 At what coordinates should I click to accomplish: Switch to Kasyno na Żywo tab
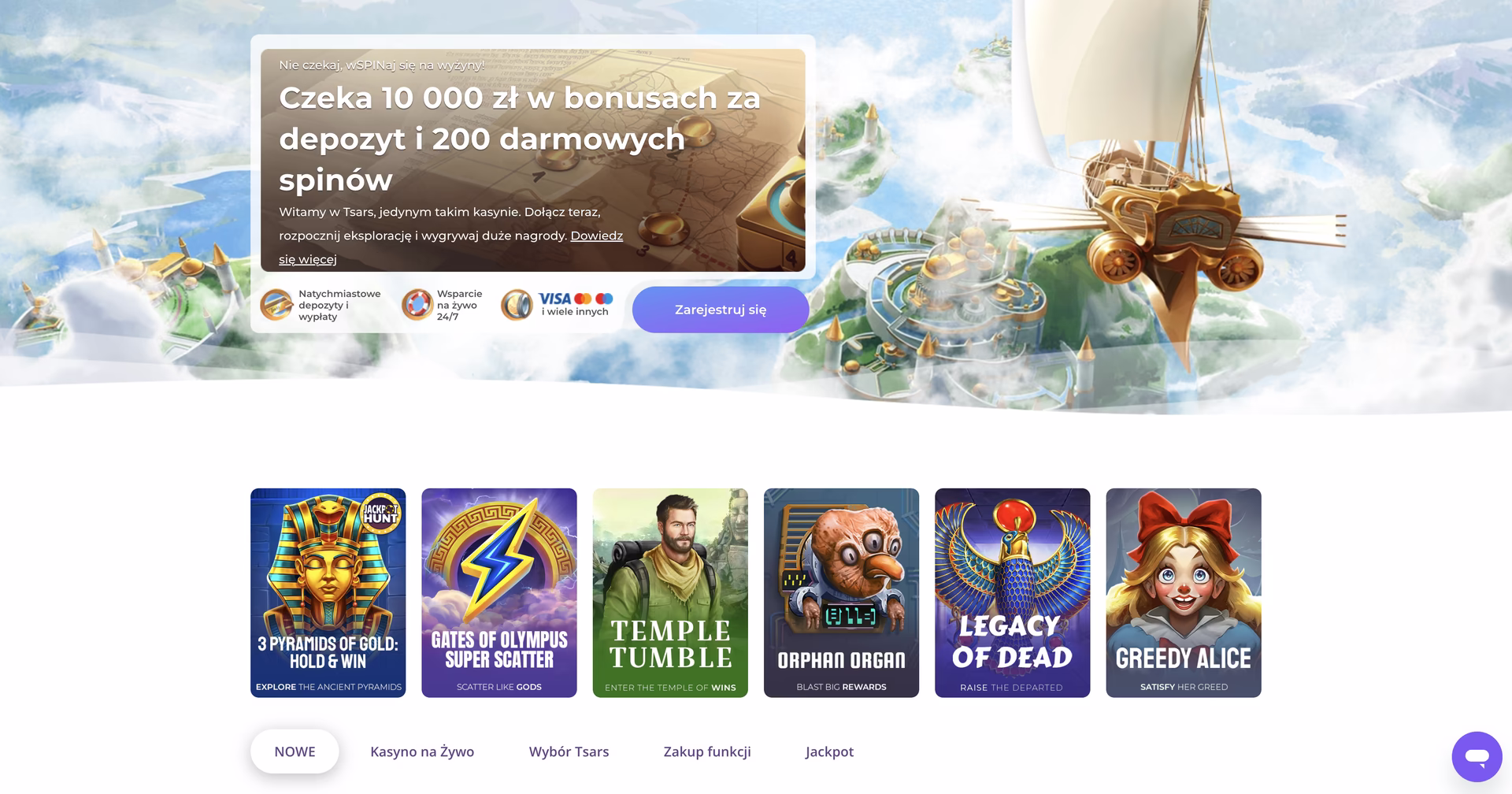point(422,751)
